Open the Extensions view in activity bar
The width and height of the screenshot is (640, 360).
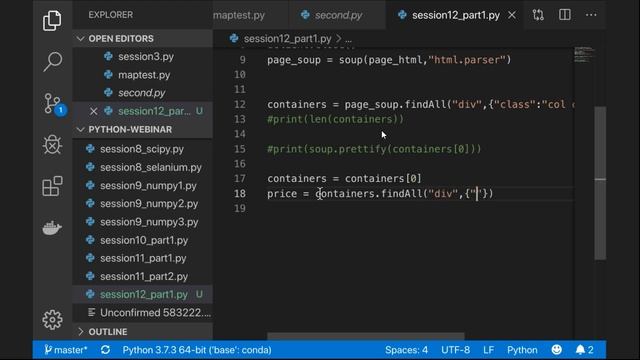[x=52, y=186]
